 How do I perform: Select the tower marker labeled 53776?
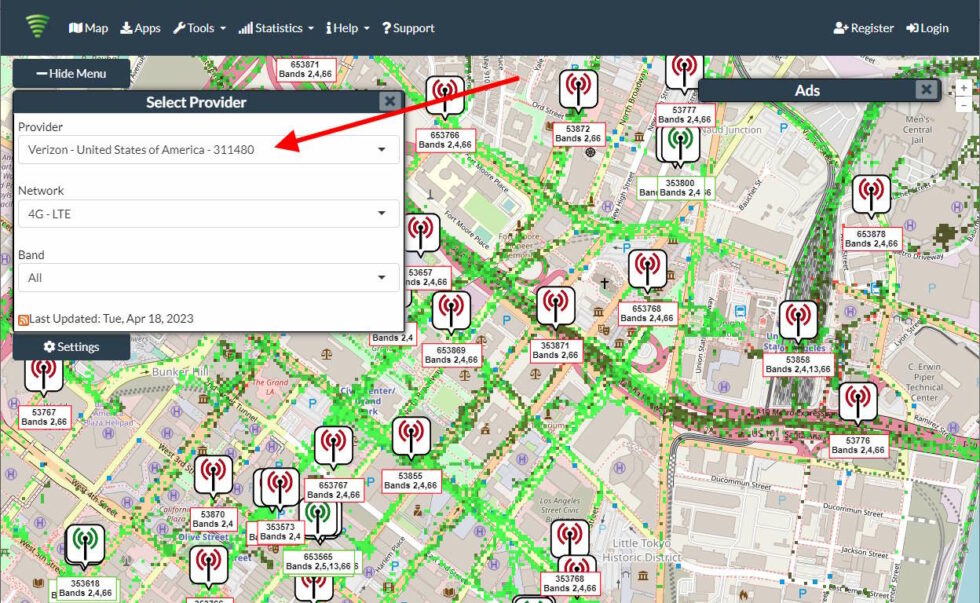point(857,403)
